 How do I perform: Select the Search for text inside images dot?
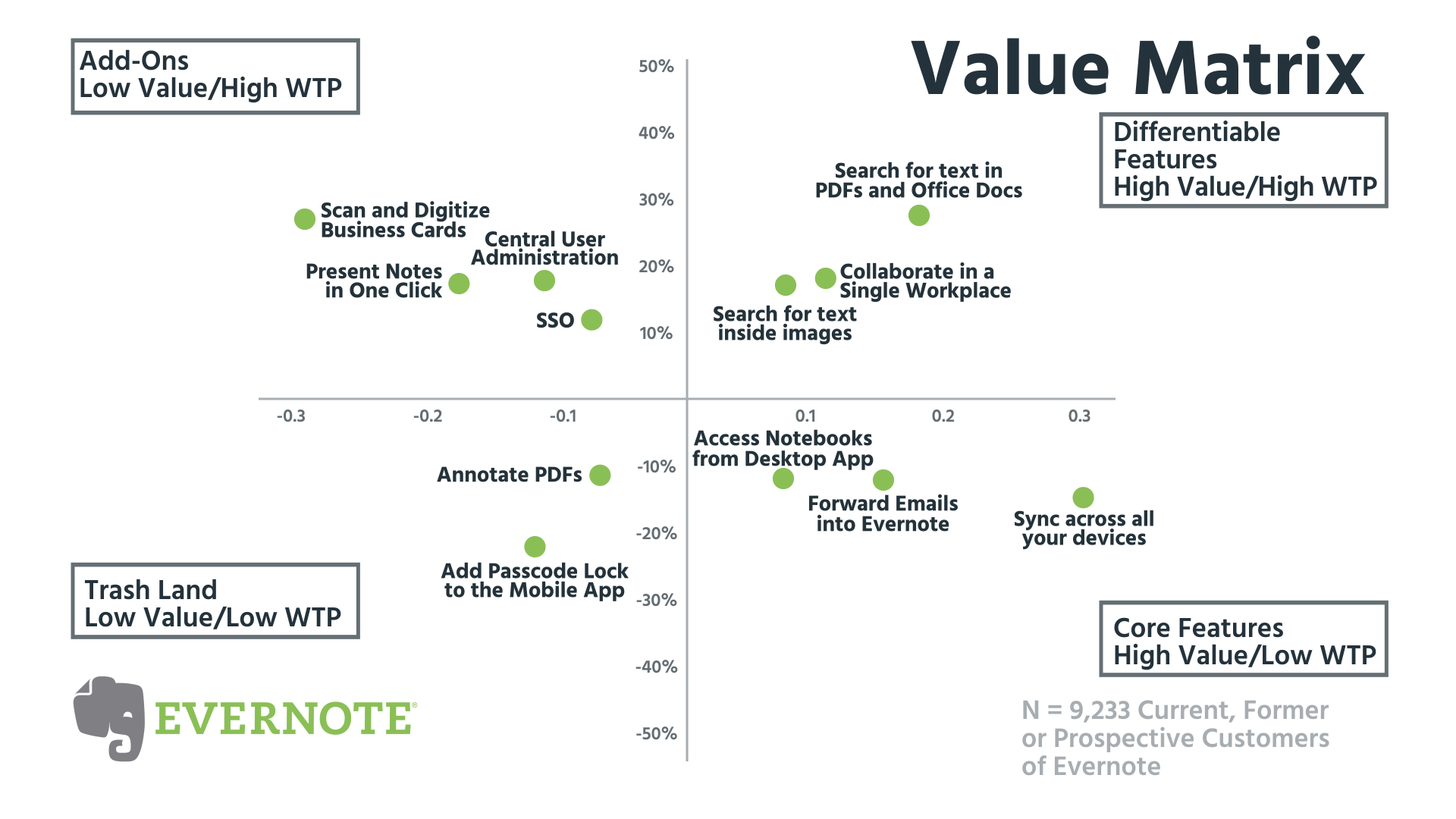(786, 285)
